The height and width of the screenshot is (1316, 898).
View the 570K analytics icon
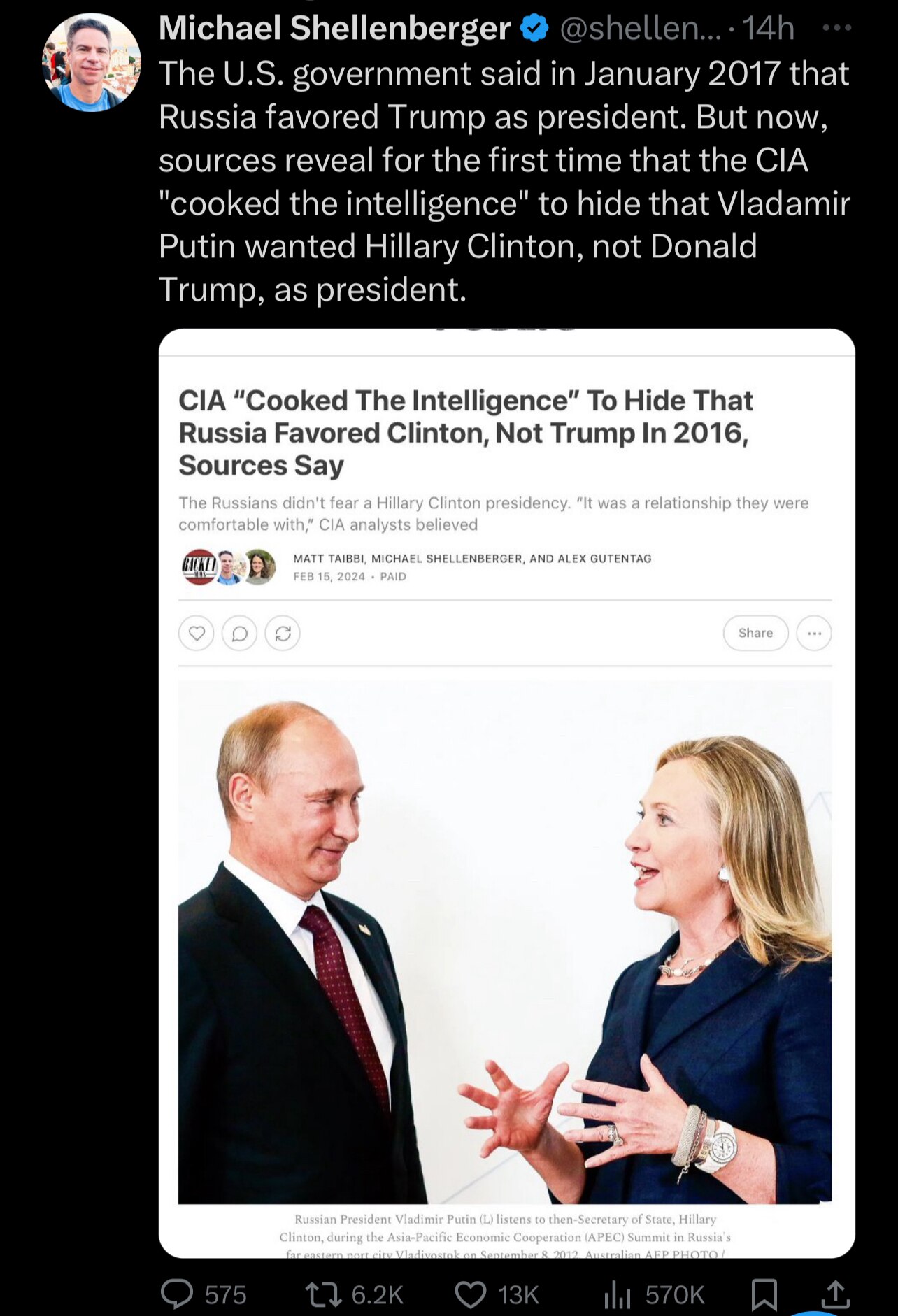click(x=618, y=1294)
